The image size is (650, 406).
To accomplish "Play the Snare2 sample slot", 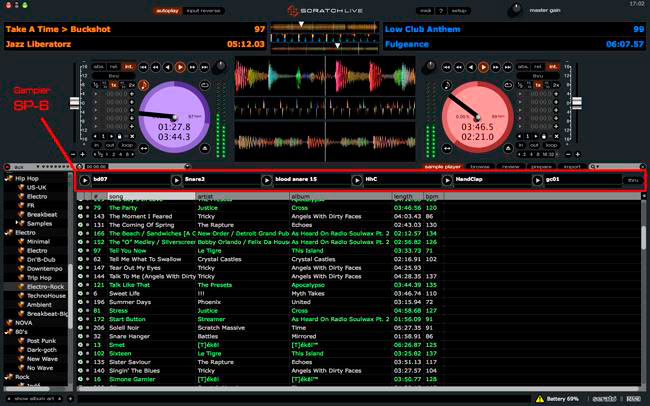I will pos(176,180).
